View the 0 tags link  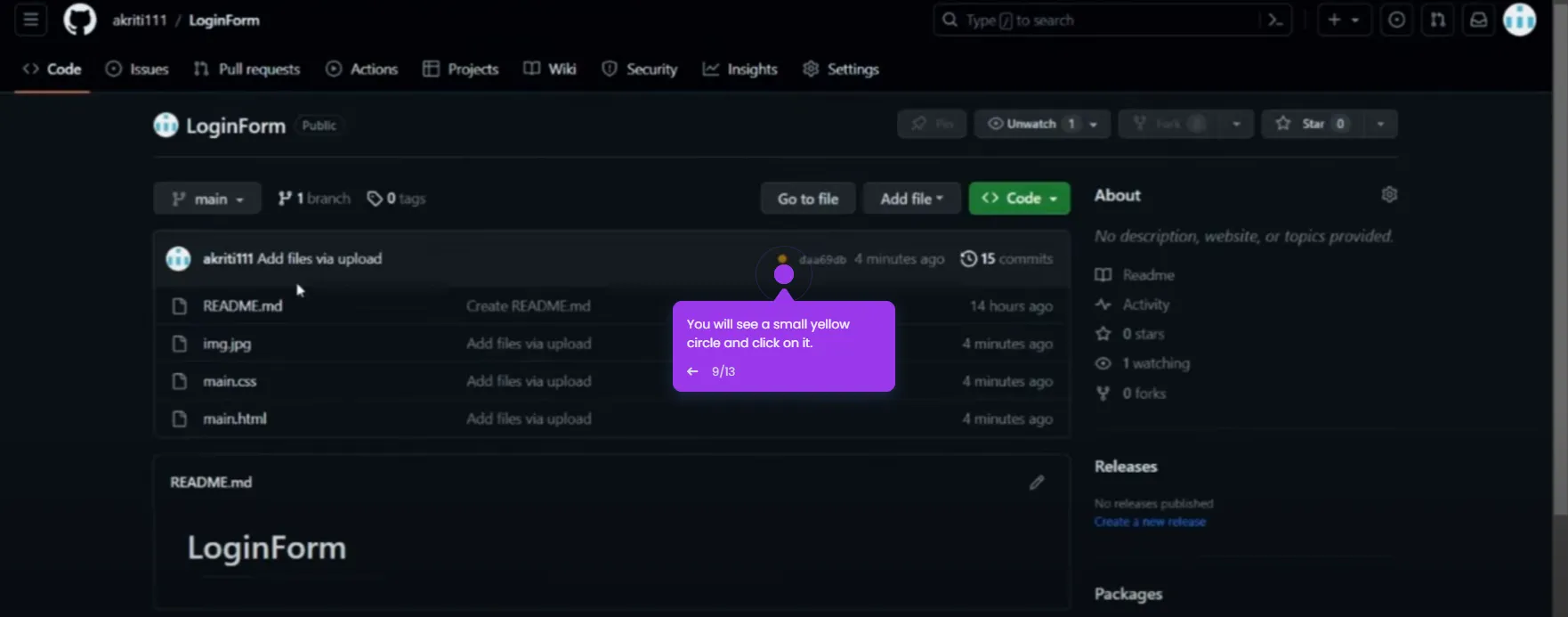(x=397, y=199)
